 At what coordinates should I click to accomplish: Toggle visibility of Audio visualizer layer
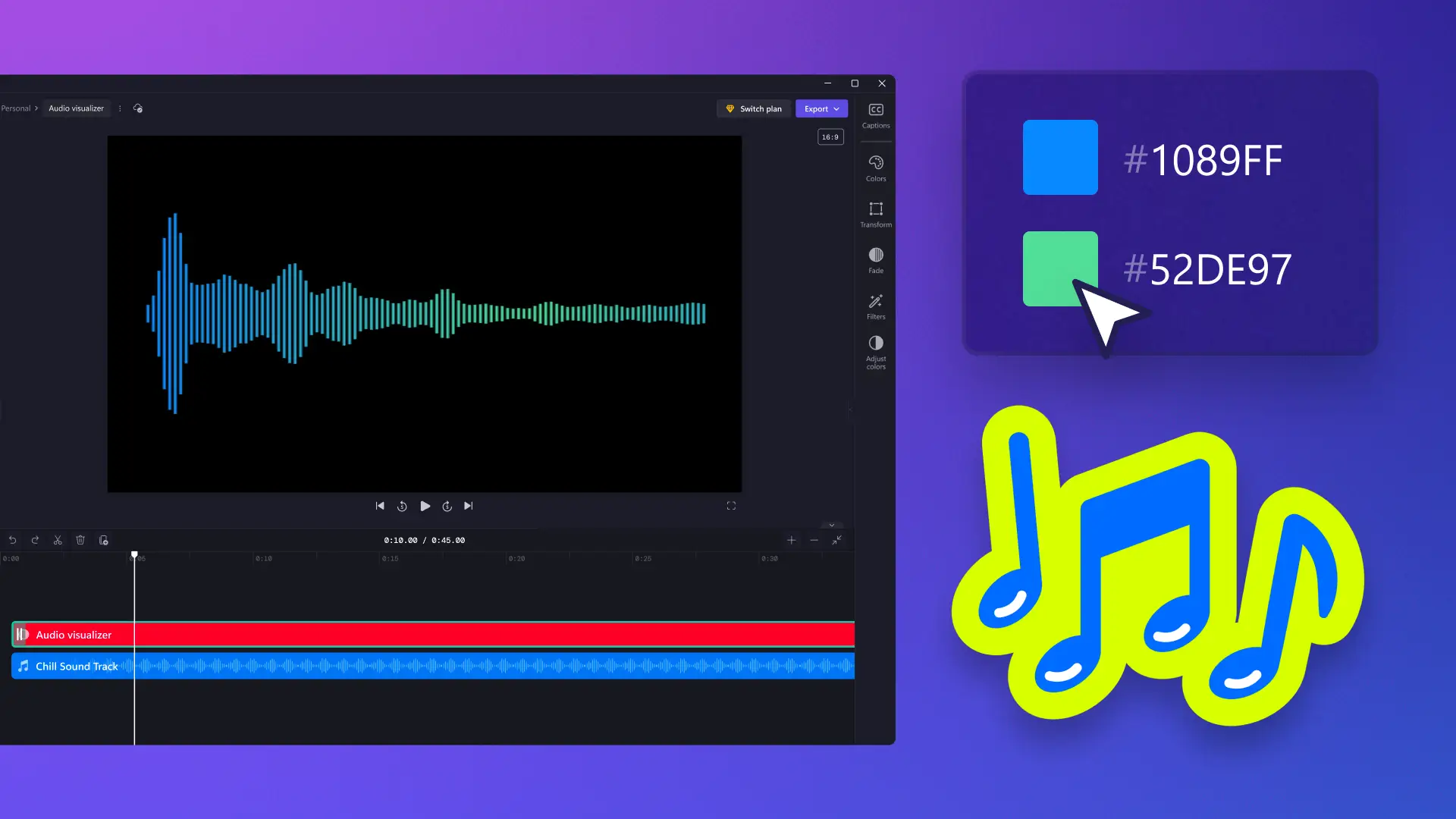point(22,634)
